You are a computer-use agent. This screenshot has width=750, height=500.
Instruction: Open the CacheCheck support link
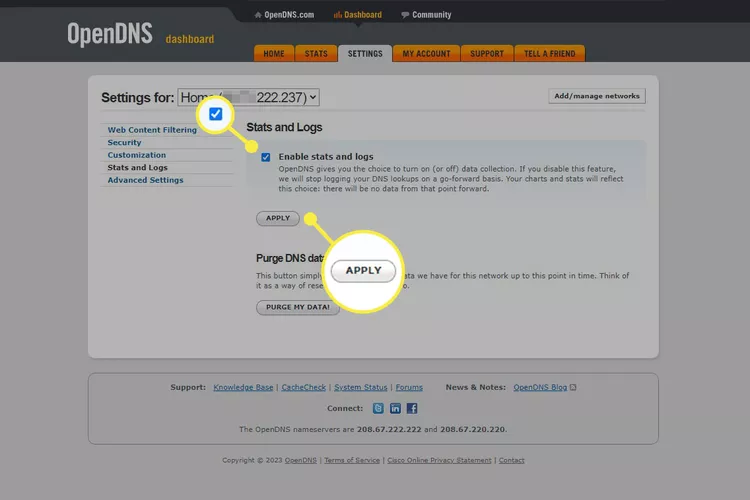(x=304, y=387)
